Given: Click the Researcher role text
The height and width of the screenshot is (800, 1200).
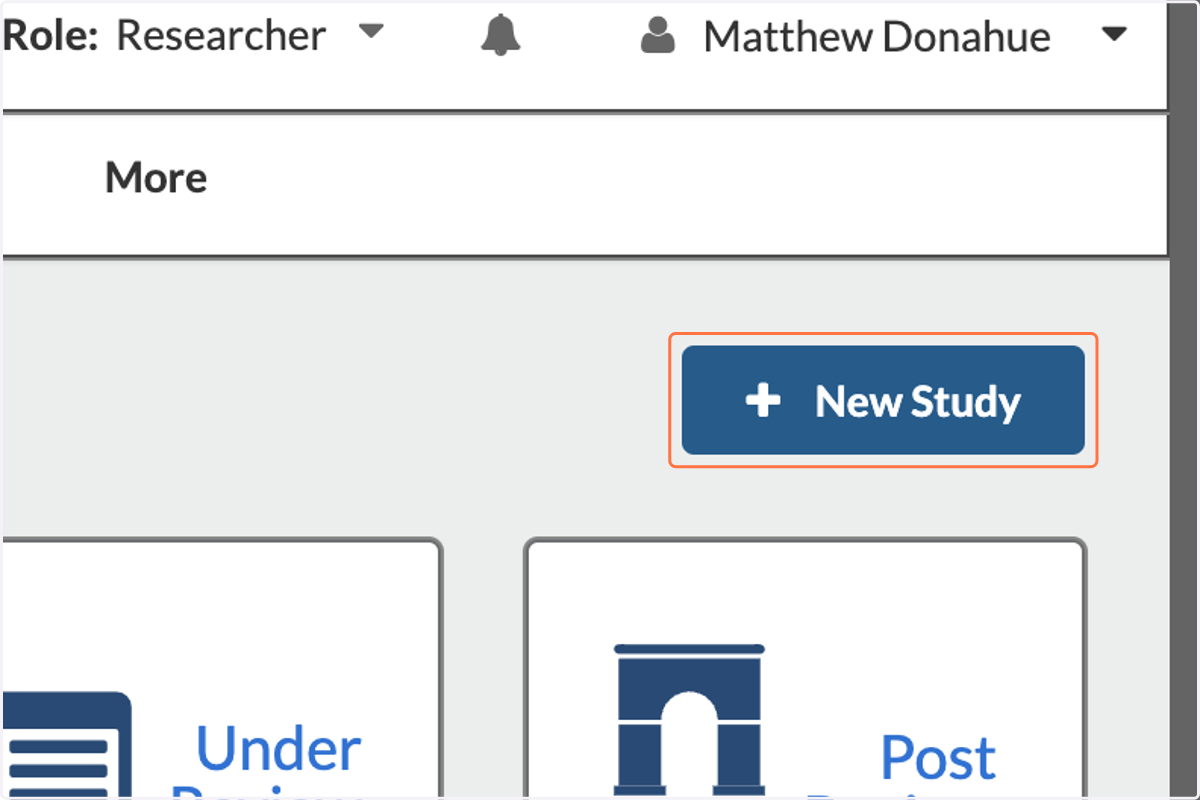Looking at the screenshot, I should click(221, 36).
